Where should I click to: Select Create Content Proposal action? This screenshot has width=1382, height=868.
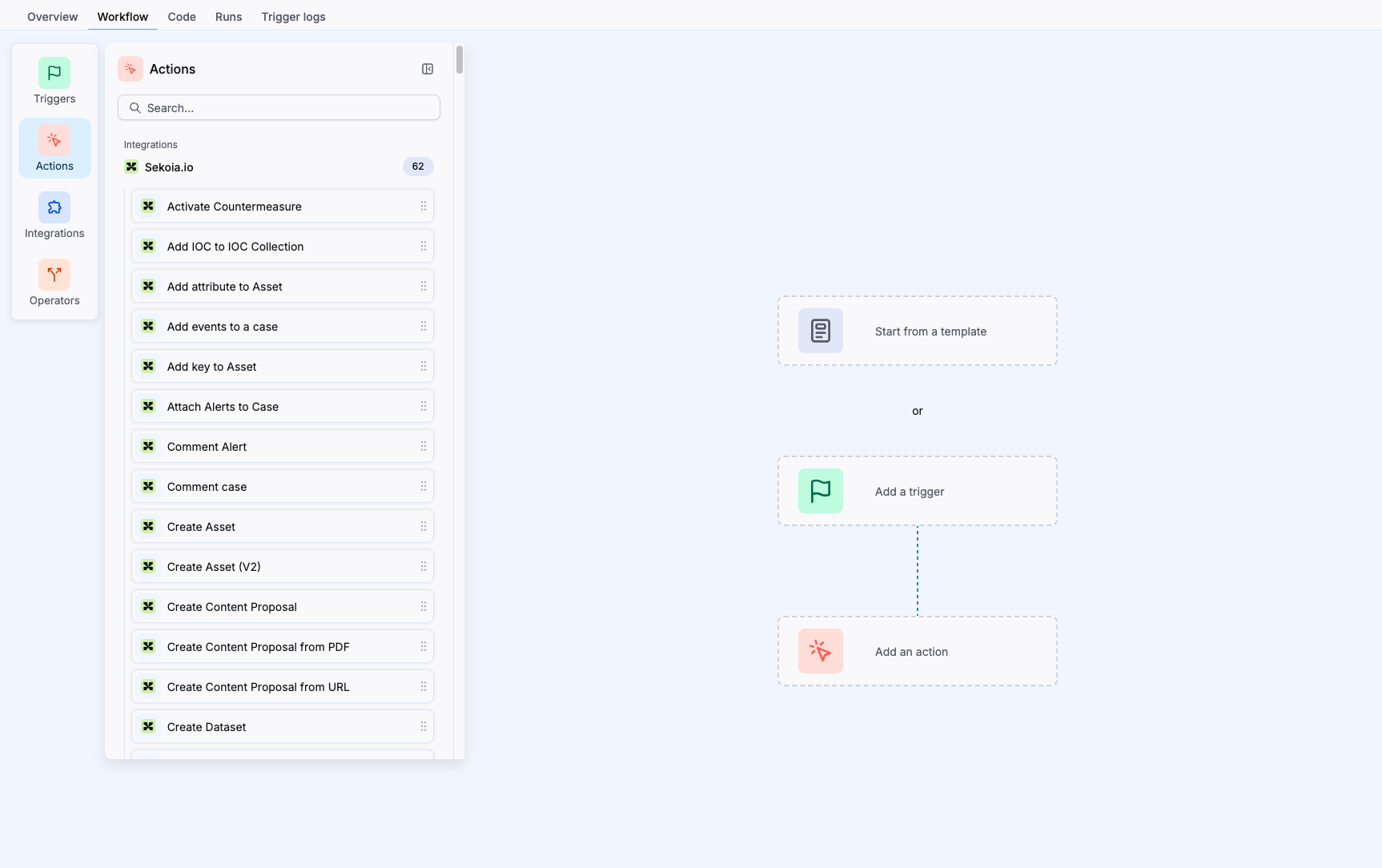[283, 607]
